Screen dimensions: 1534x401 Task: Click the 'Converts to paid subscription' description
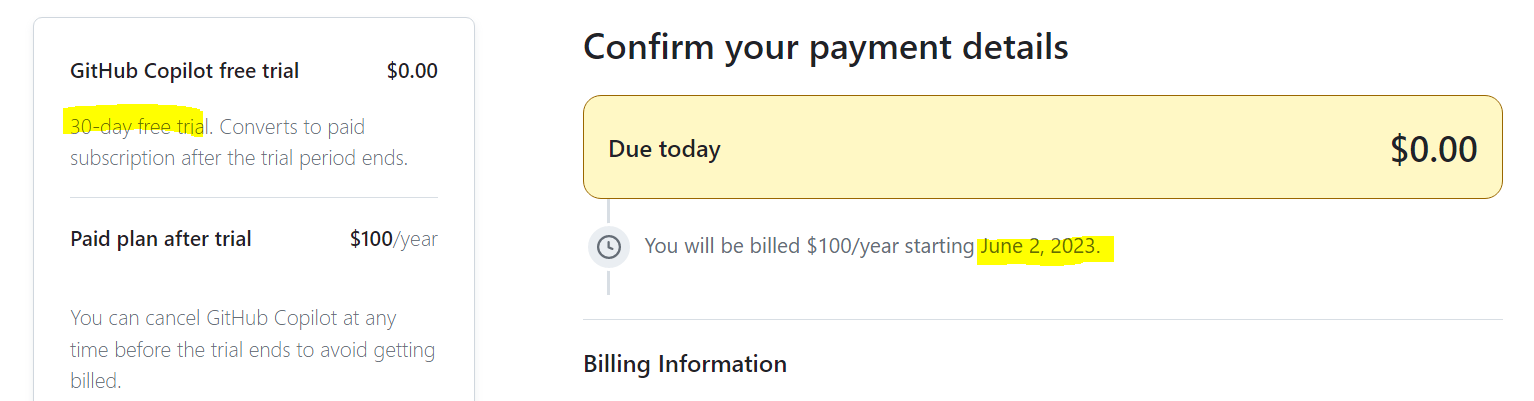(239, 143)
